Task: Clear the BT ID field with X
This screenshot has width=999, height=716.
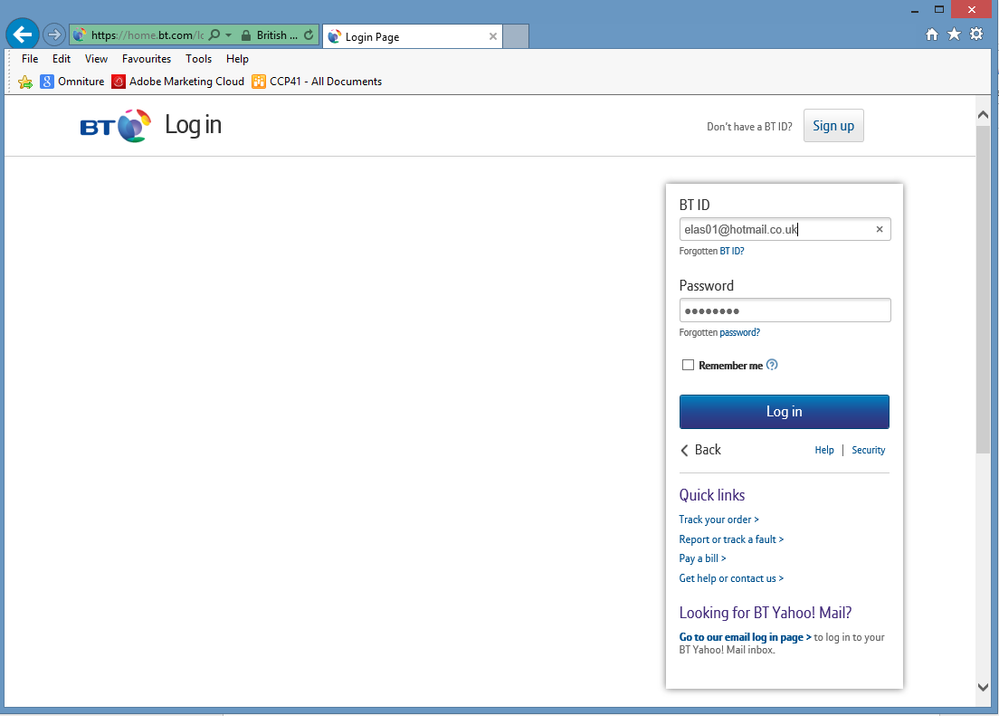Action: (879, 229)
